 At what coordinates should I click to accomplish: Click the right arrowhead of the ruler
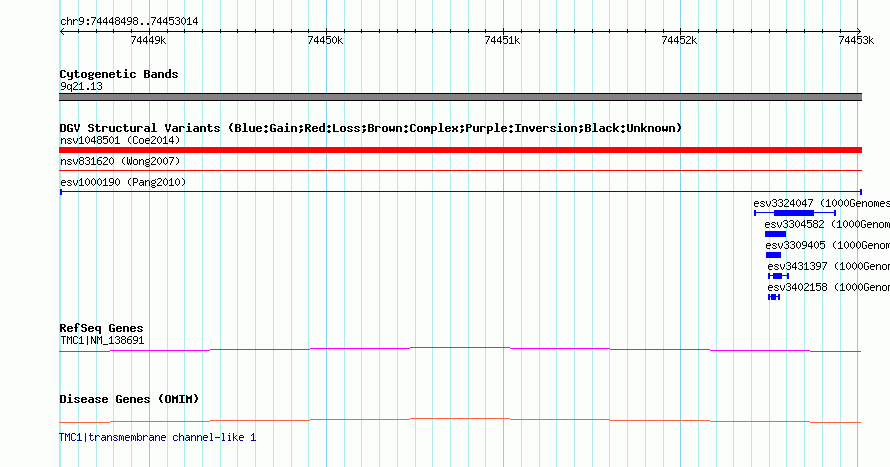(859, 32)
